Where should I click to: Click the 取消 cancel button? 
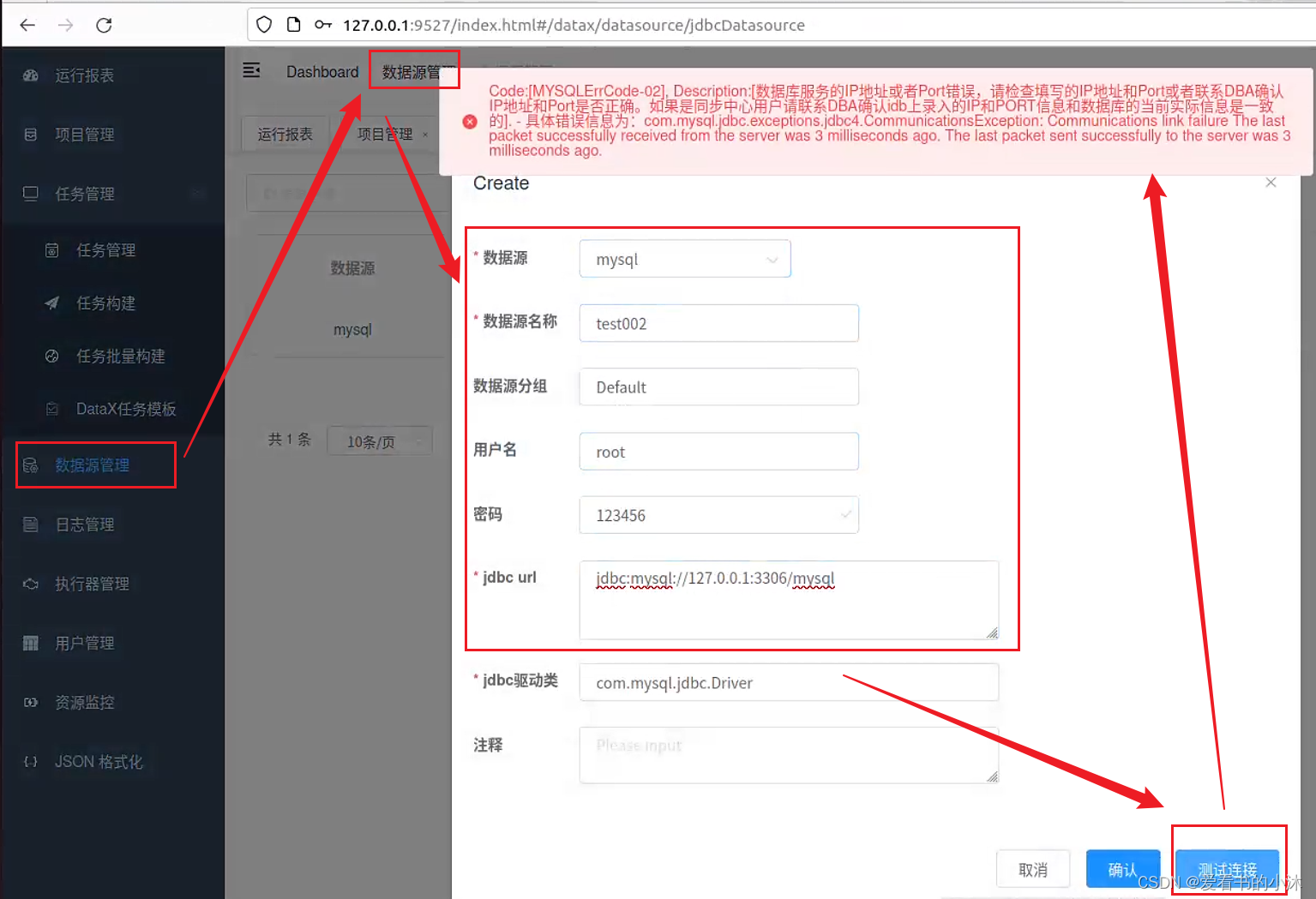(x=1033, y=870)
